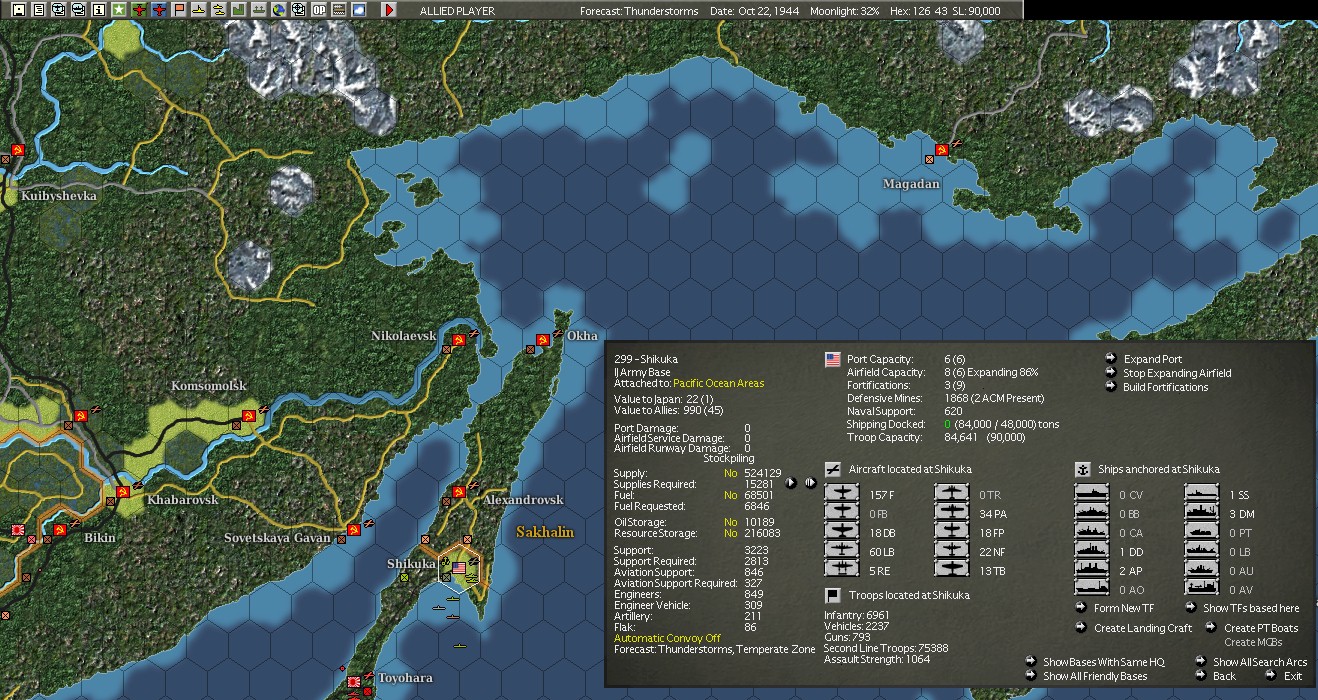Click 'Expand Port' option
Image resolution: width=1318 pixels, height=700 pixels.
point(1153,359)
